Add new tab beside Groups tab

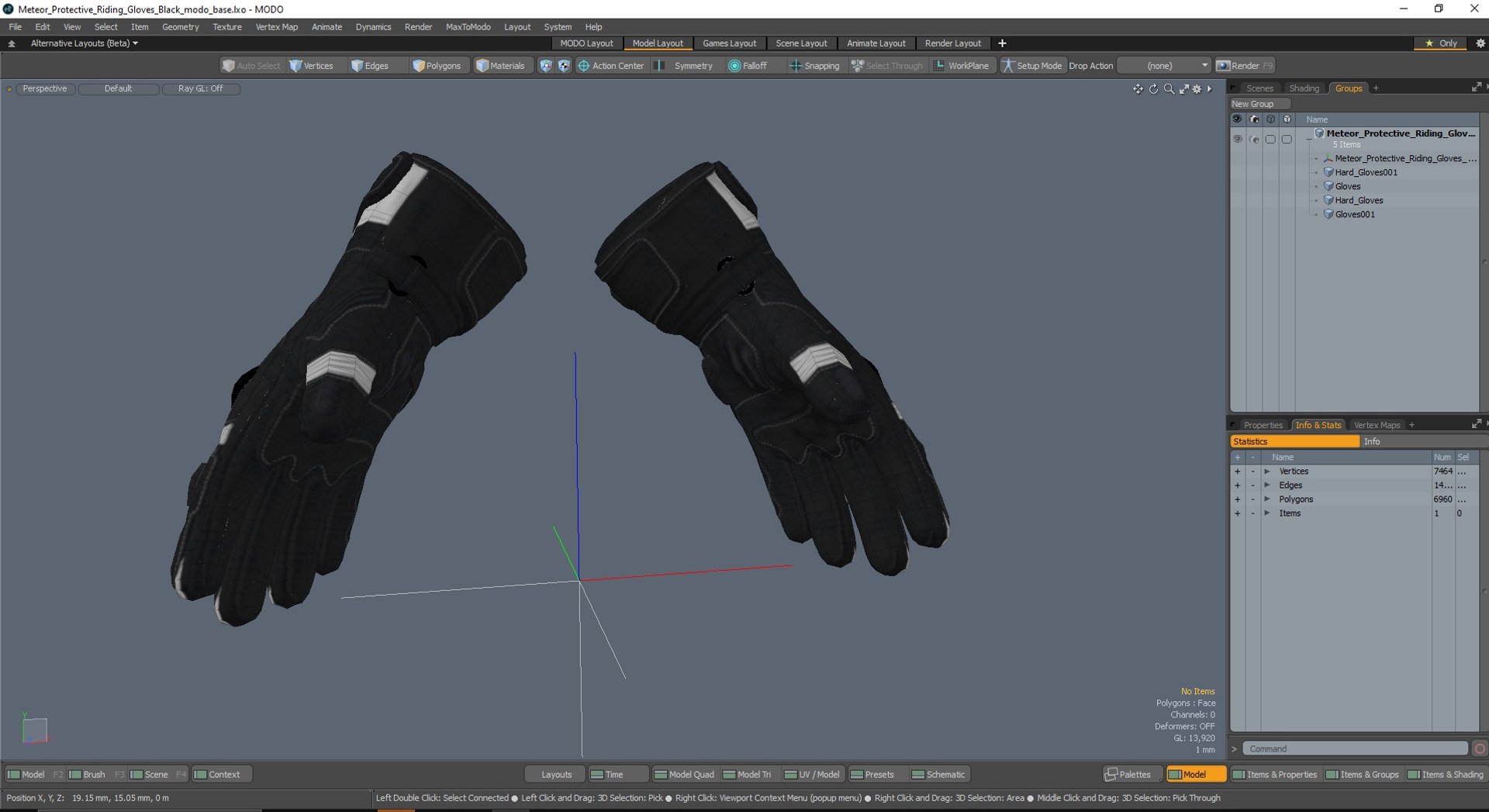click(x=1376, y=88)
